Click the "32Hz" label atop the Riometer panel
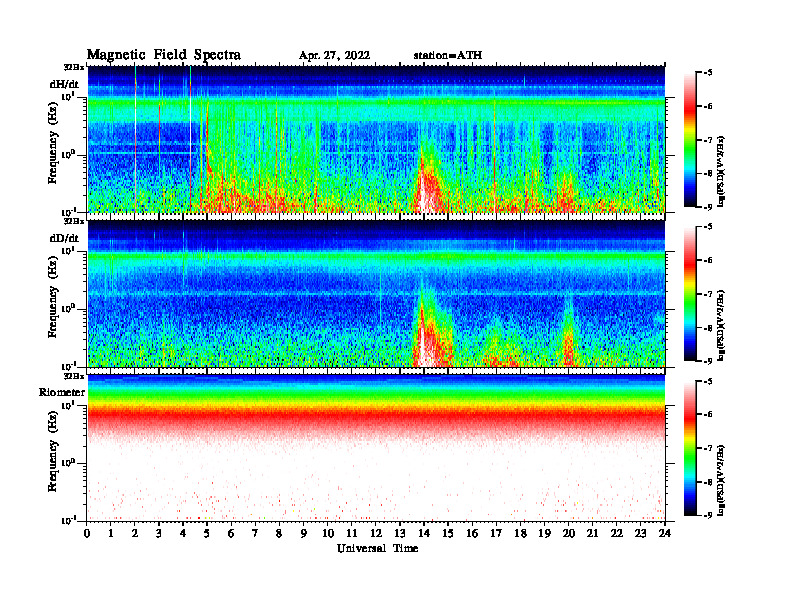The width and height of the screenshot is (792, 612). pos(74,376)
